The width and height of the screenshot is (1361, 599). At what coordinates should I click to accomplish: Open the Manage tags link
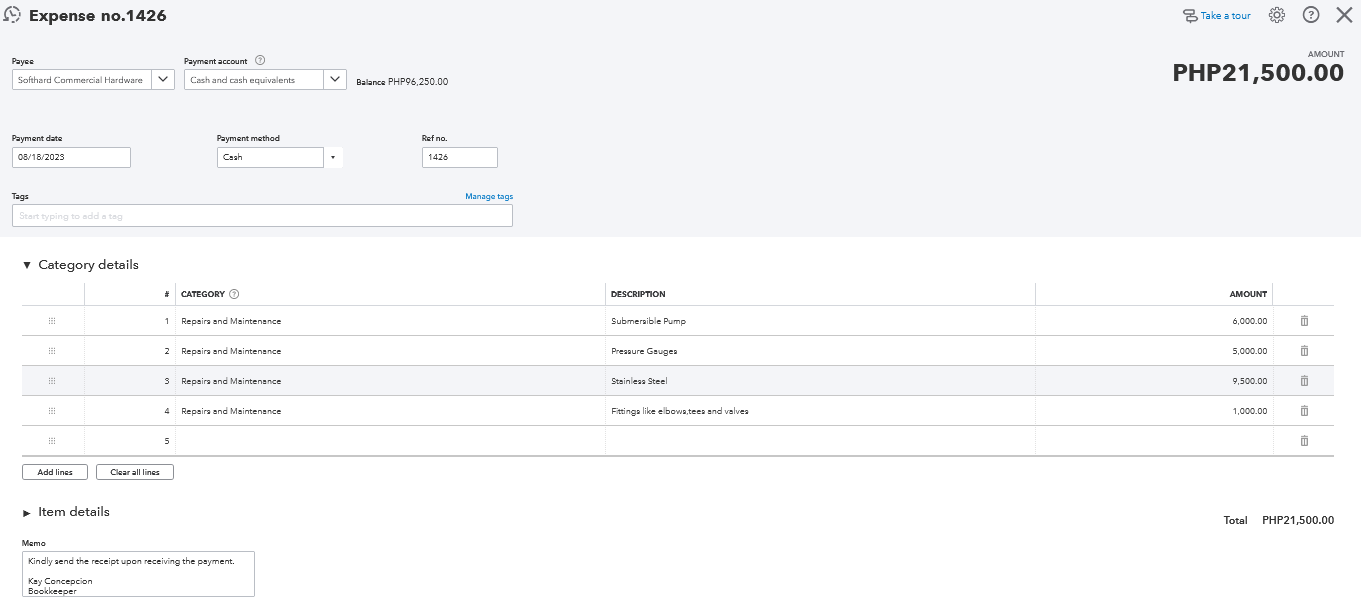[489, 197]
